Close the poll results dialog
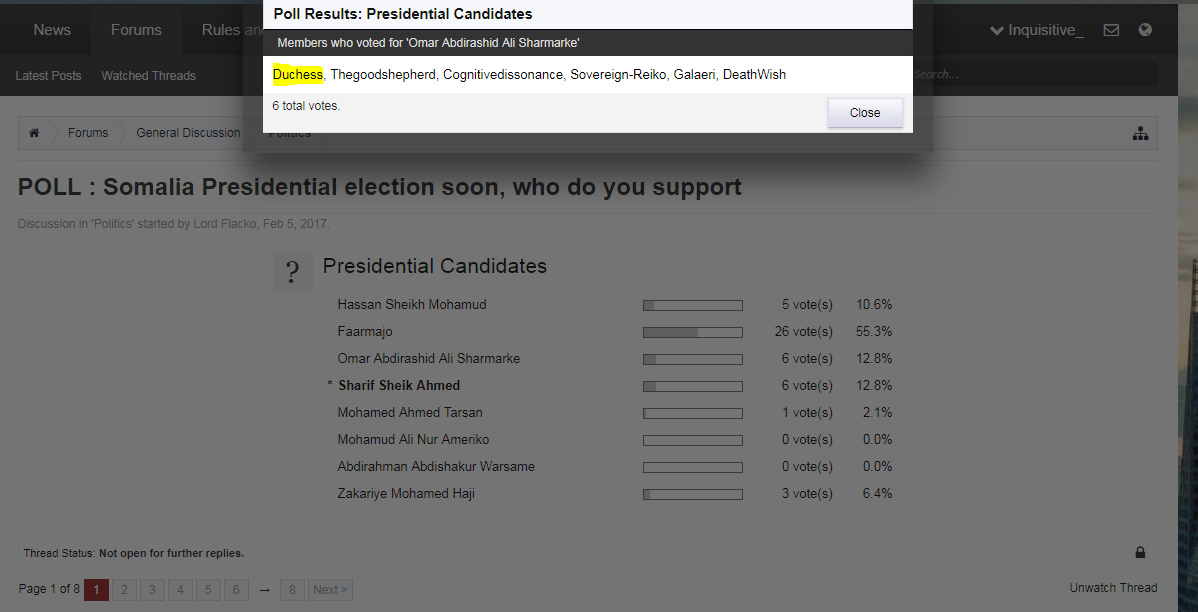1198x612 pixels. 865,113
